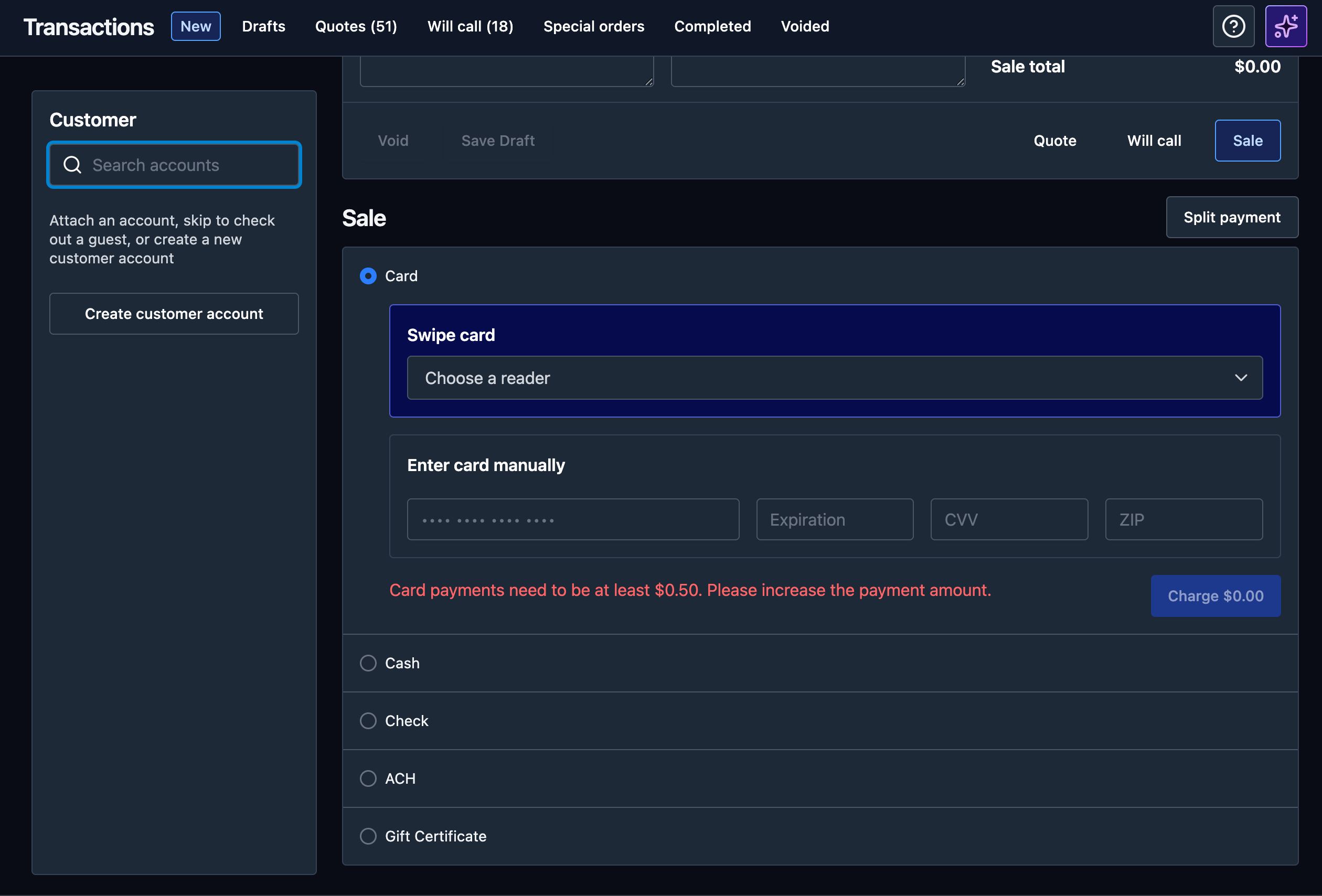Choose the Check payment option

tap(368, 721)
